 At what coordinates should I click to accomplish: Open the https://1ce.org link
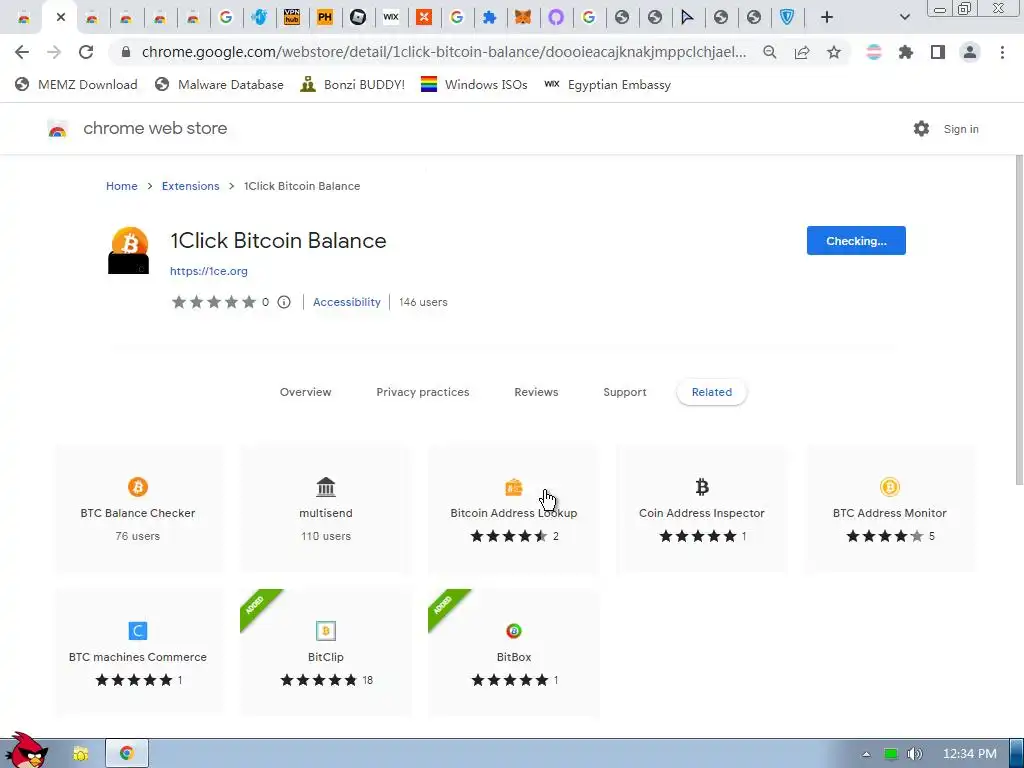[209, 271]
